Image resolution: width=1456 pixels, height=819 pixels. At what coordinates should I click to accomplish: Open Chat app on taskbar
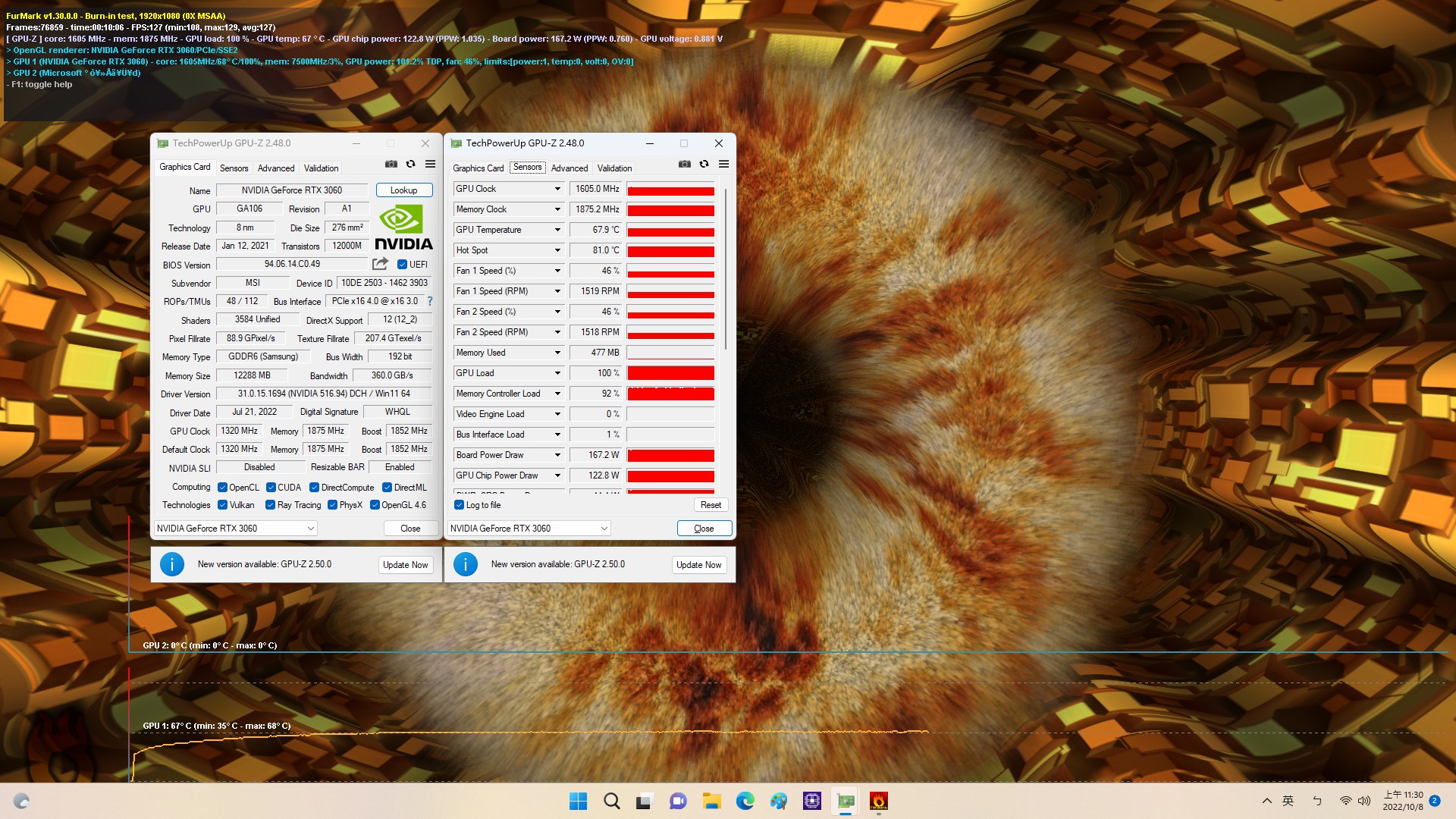[x=677, y=801]
